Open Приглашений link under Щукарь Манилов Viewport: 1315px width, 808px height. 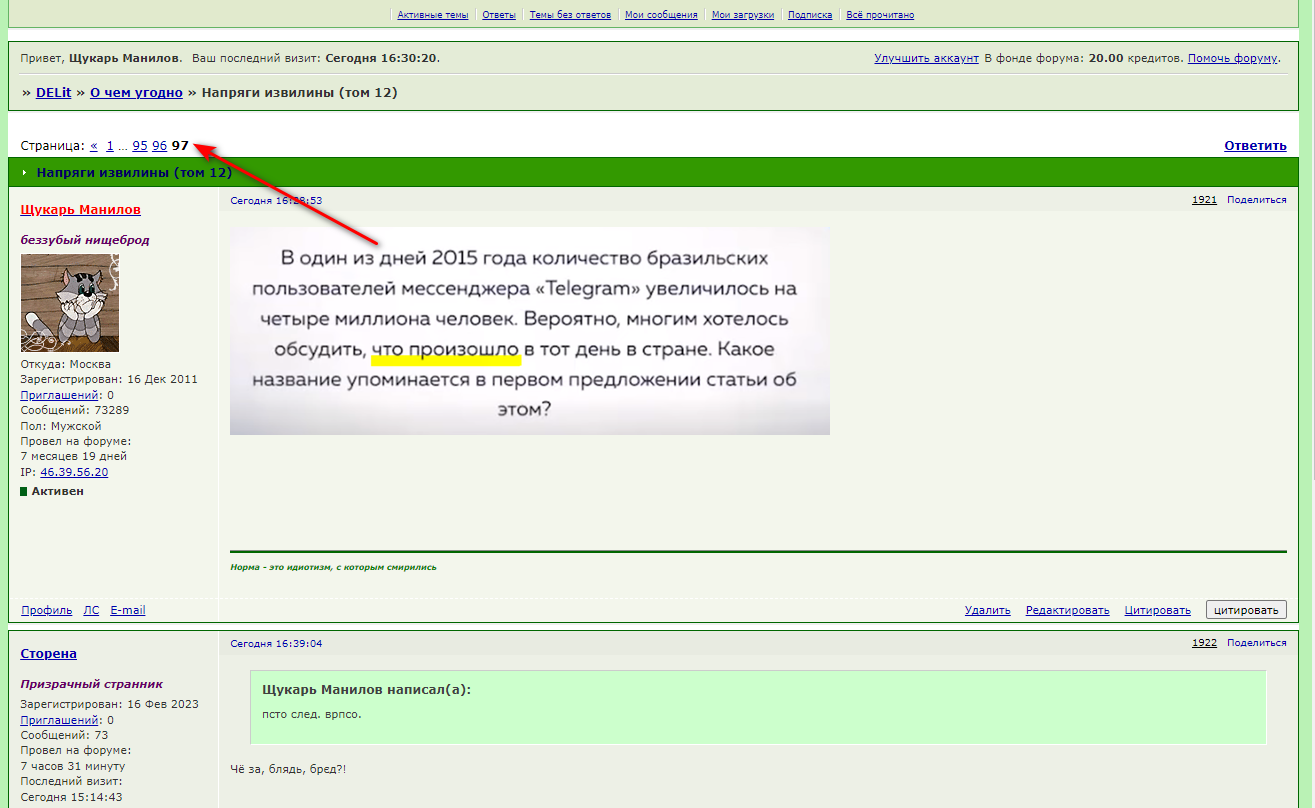pyautogui.click(x=60, y=395)
